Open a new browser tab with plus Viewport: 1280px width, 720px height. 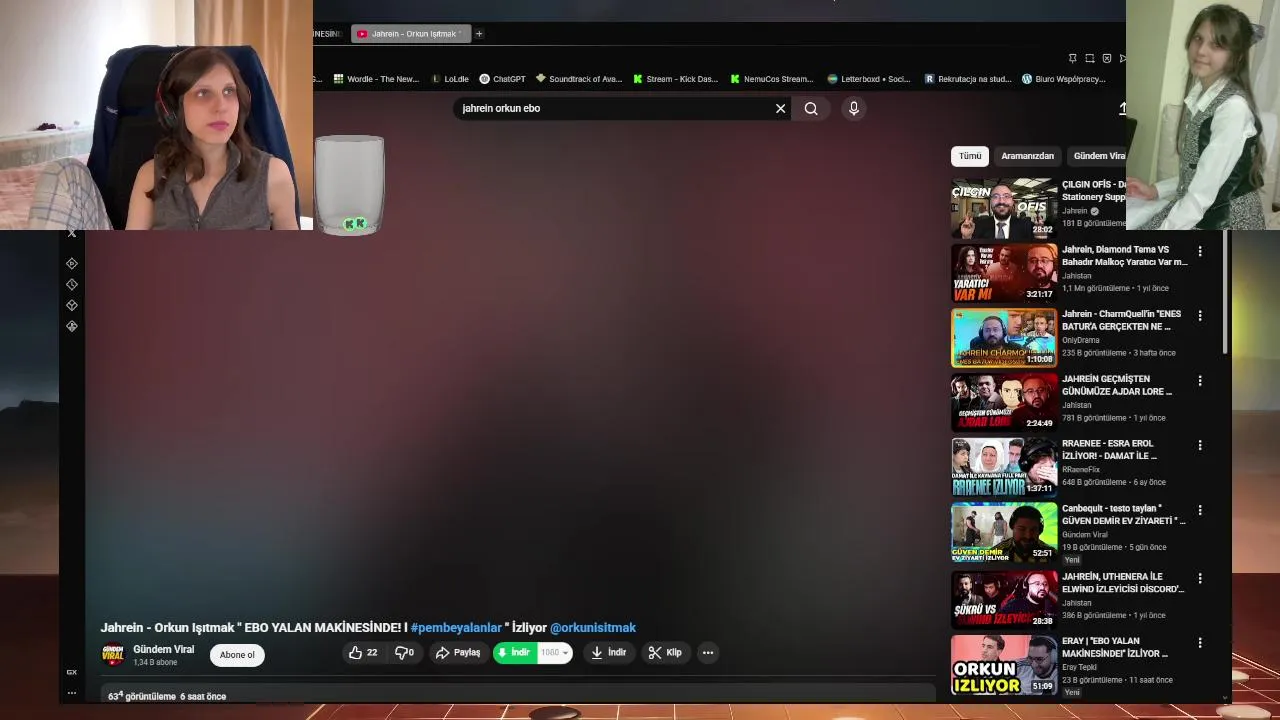click(x=479, y=34)
